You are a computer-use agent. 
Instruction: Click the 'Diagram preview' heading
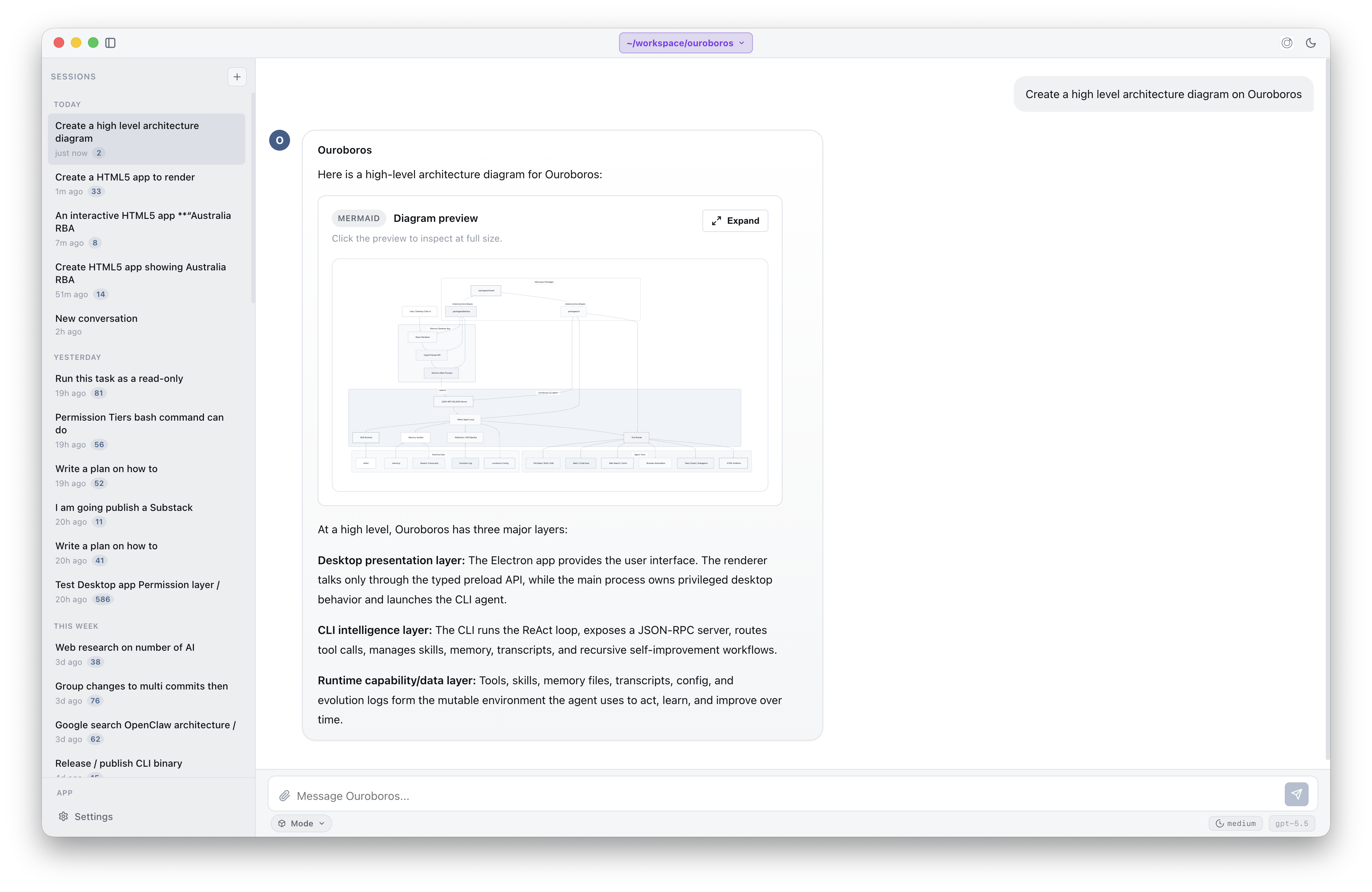(435, 218)
